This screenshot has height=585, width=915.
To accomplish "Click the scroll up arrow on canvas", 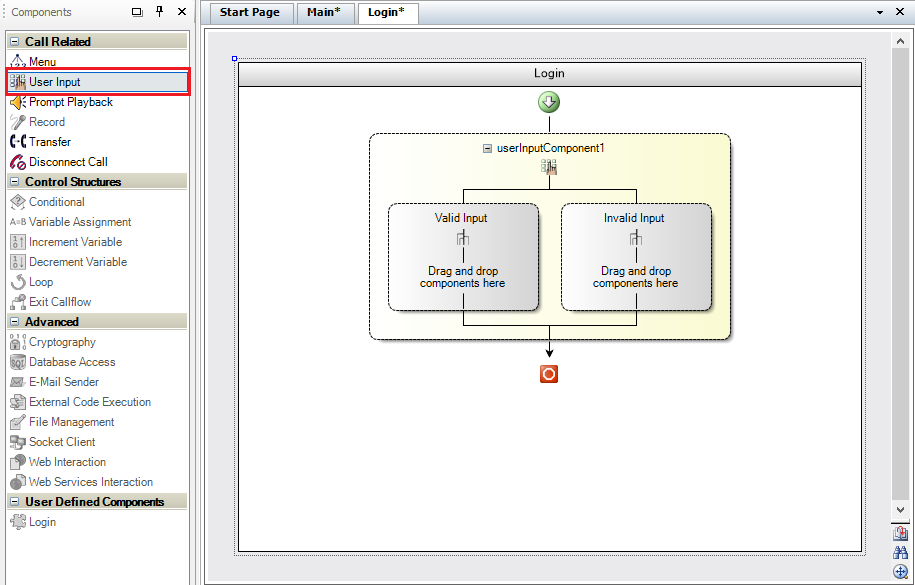I will [x=900, y=41].
